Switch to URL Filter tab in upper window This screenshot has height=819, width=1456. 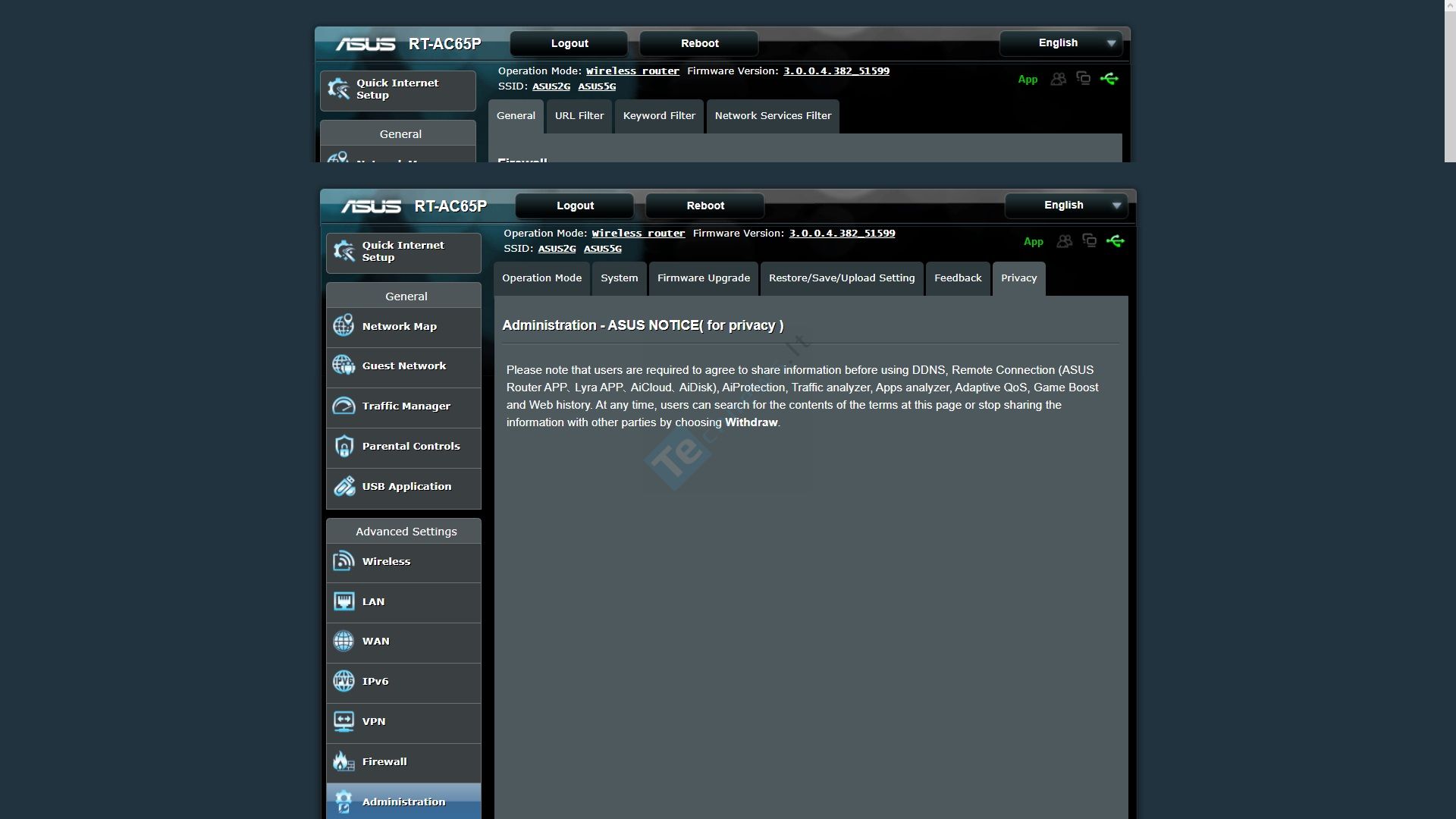pyautogui.click(x=579, y=116)
